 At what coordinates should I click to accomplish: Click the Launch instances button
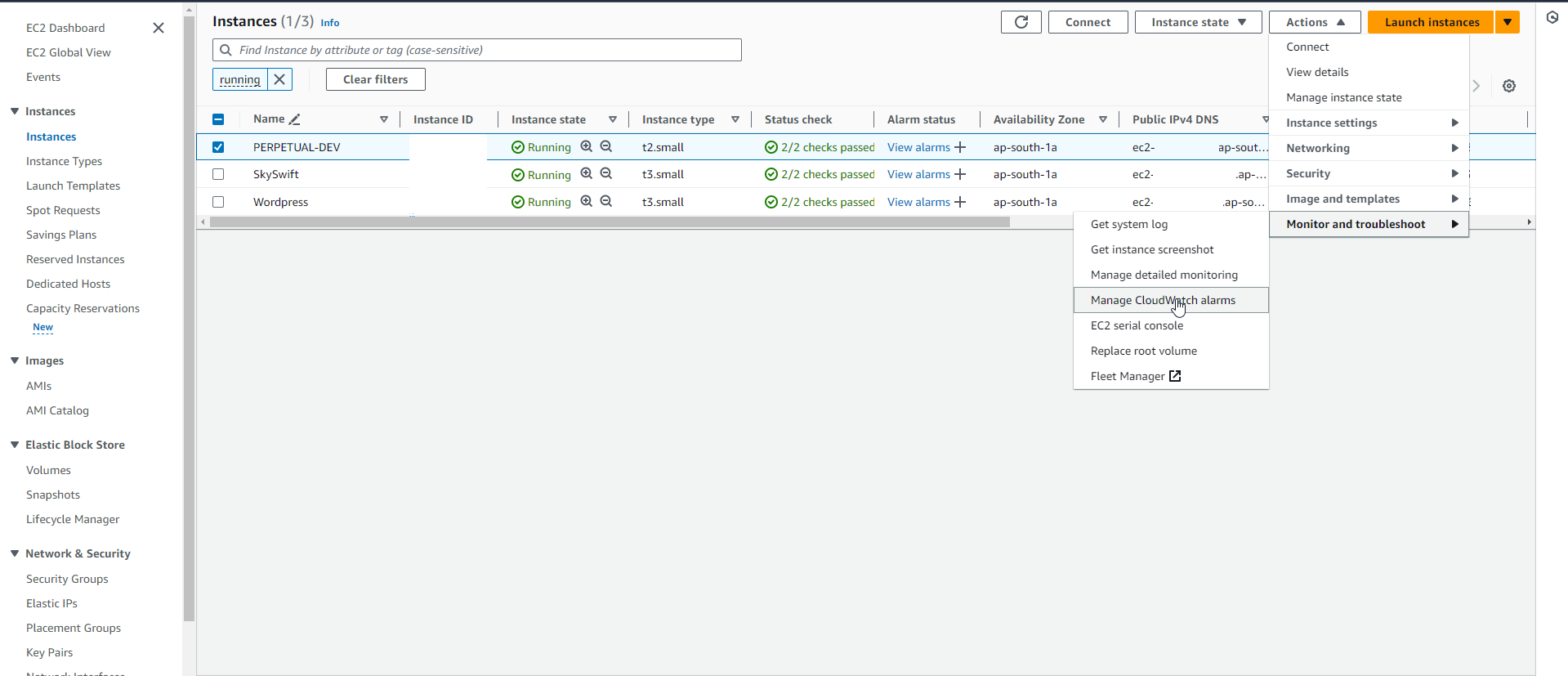1432,22
